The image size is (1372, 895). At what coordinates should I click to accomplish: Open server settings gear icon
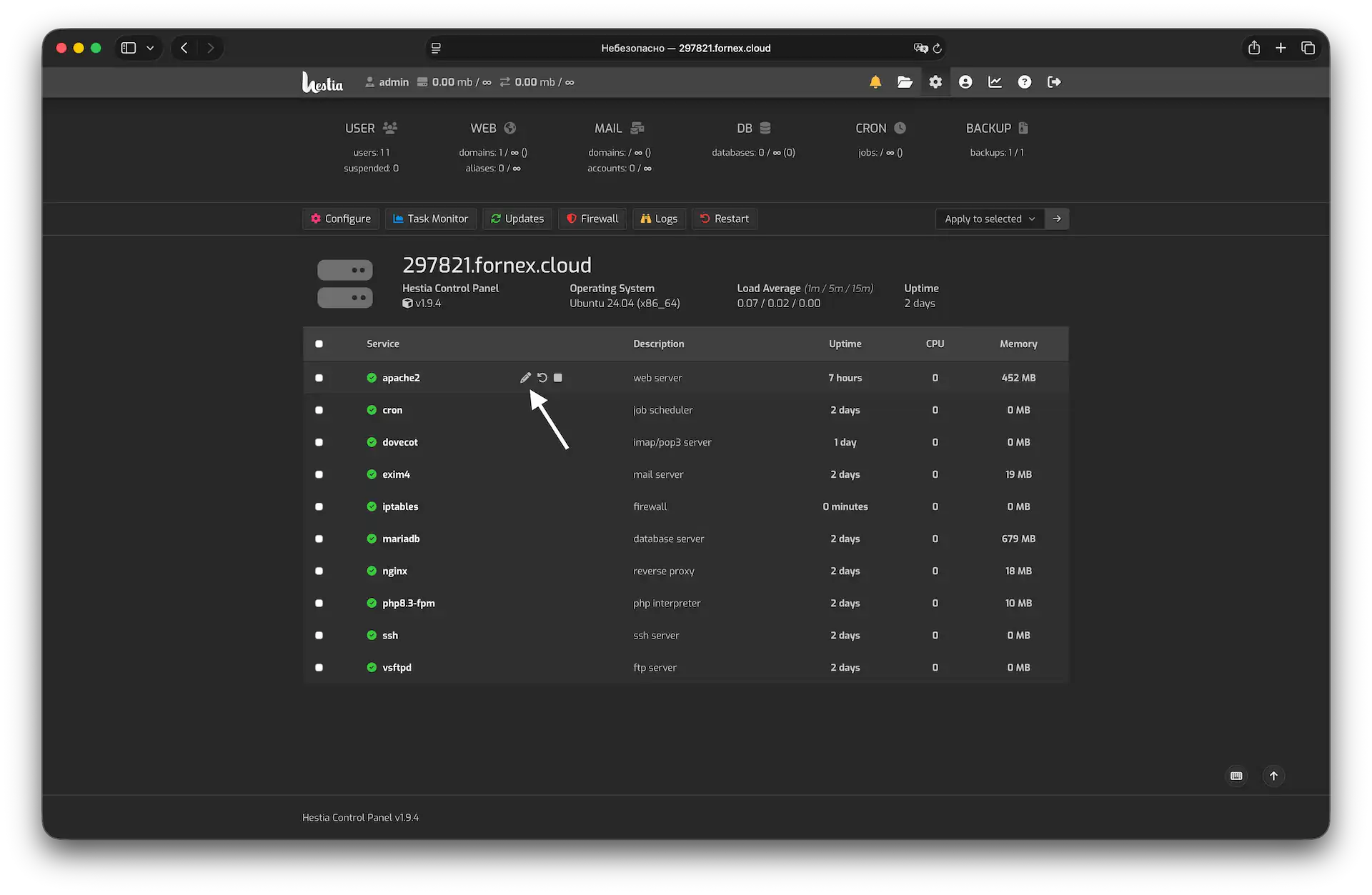[x=935, y=82]
